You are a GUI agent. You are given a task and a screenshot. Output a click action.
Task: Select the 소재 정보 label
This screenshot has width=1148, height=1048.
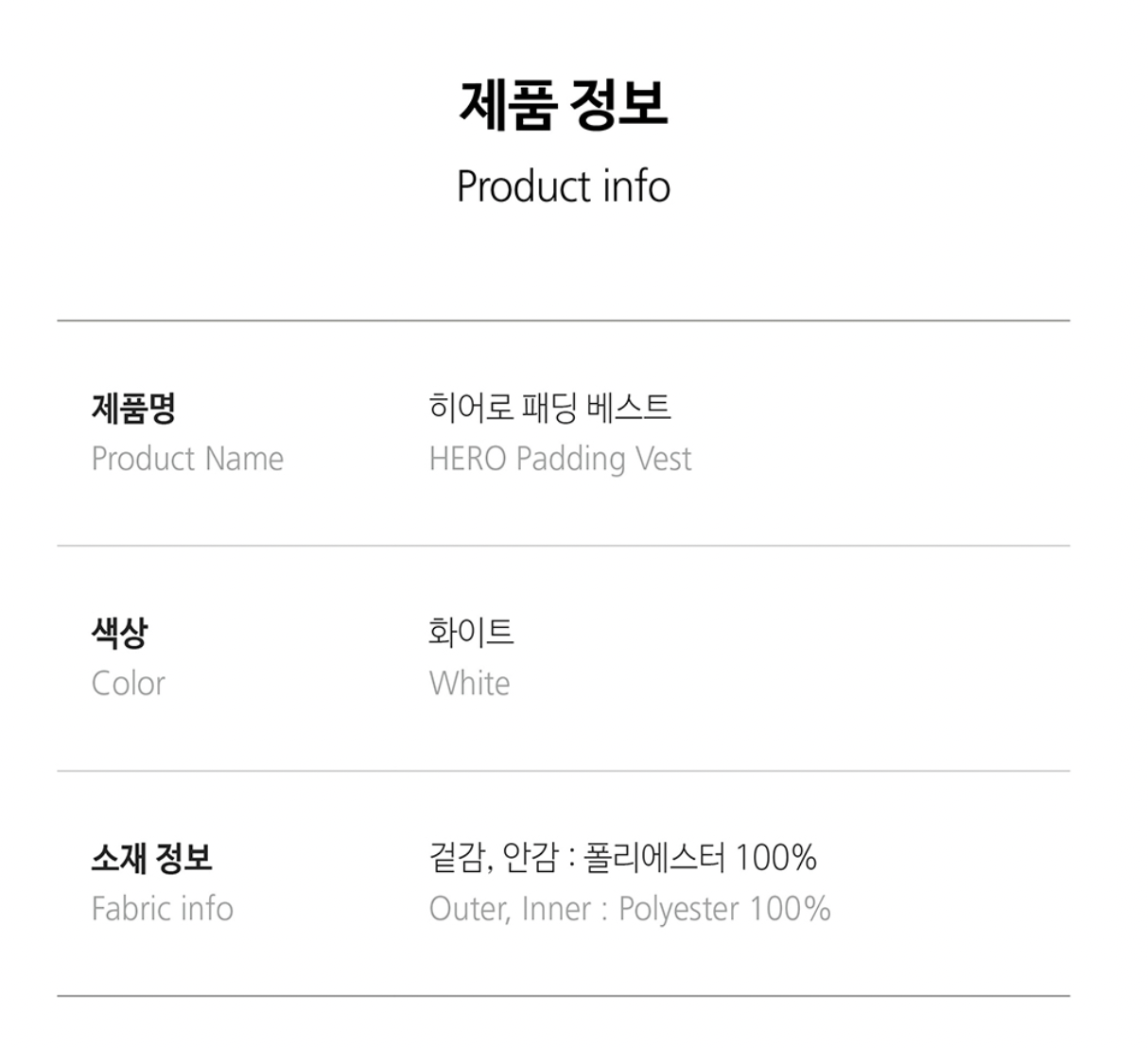pos(151,858)
